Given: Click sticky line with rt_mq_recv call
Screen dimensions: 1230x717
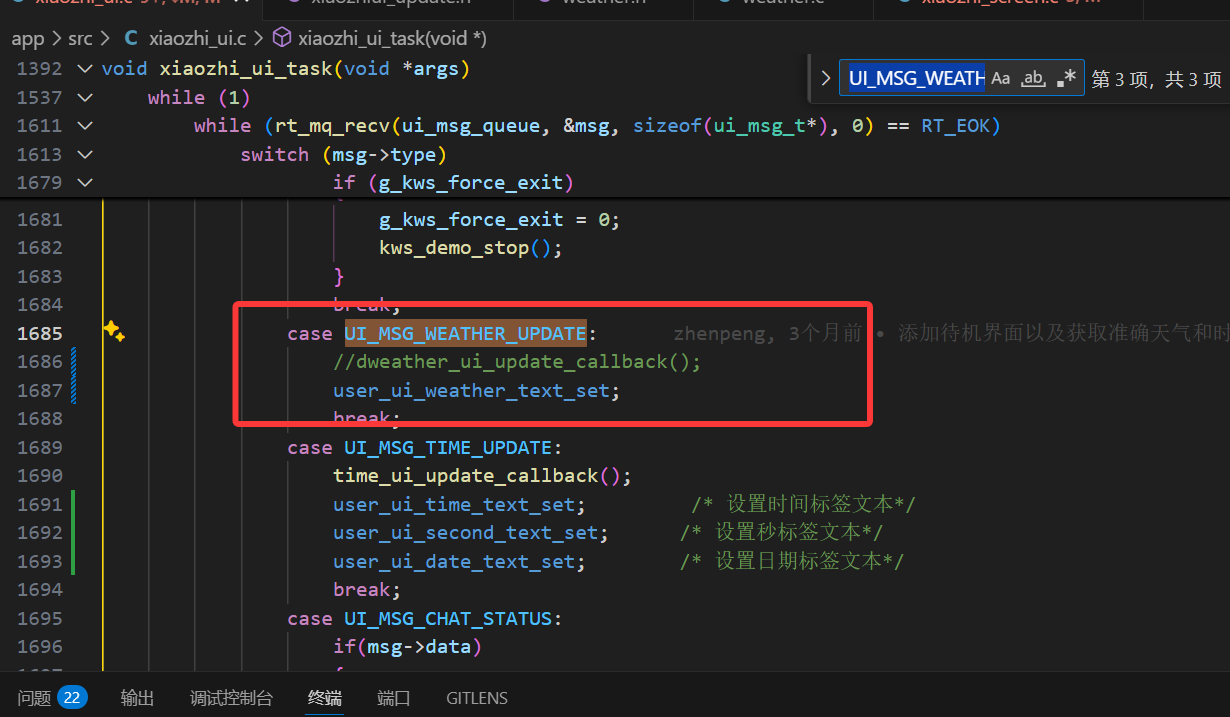Looking at the screenshot, I should [x=597, y=125].
